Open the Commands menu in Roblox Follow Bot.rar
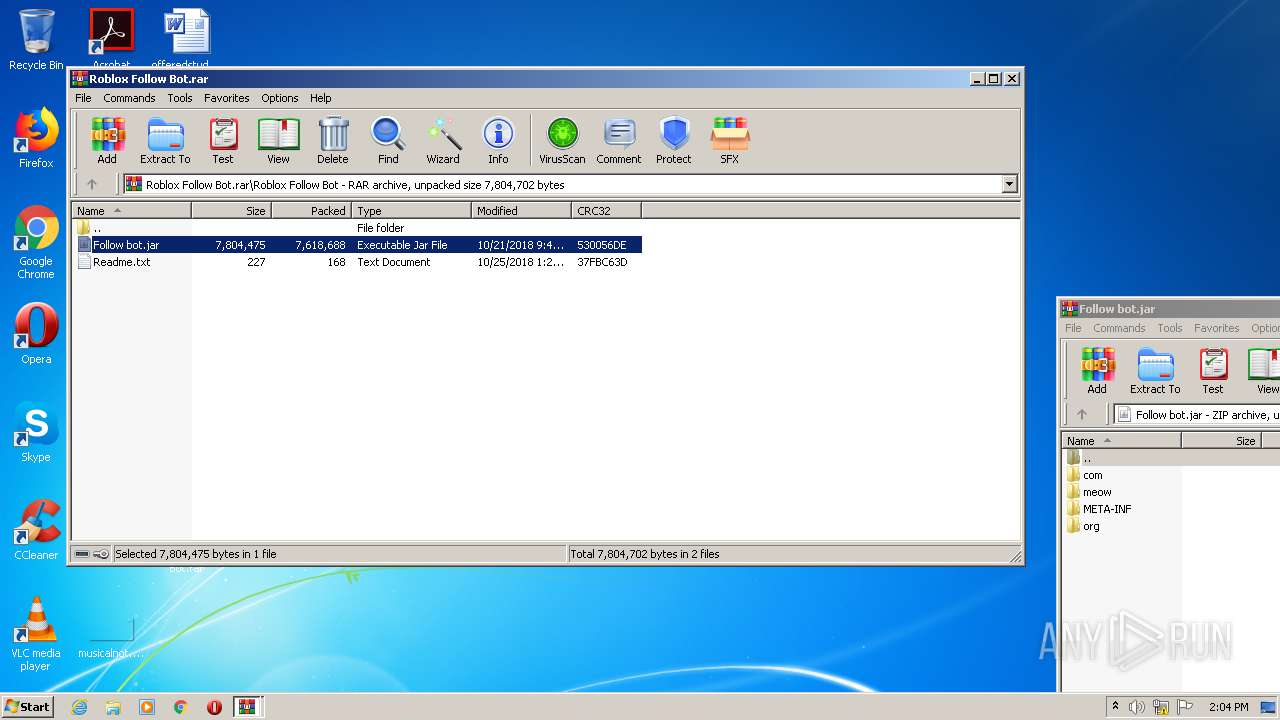This screenshot has width=1280, height=720. [x=129, y=98]
